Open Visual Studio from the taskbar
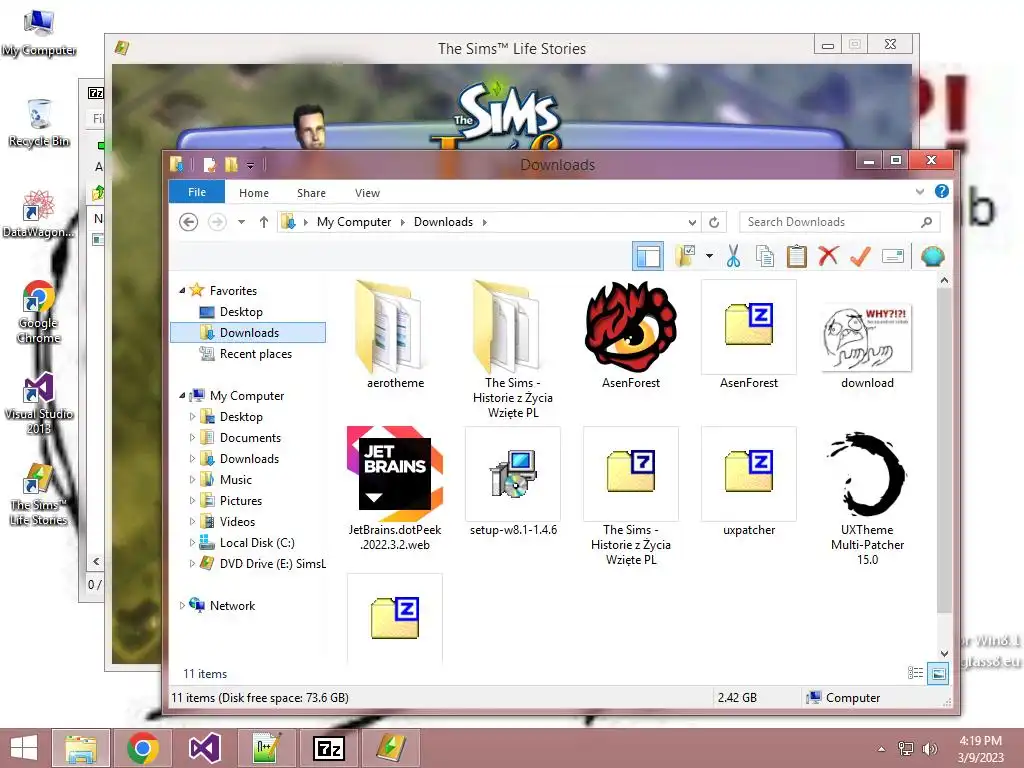This screenshot has height=768, width=1024. pos(204,748)
